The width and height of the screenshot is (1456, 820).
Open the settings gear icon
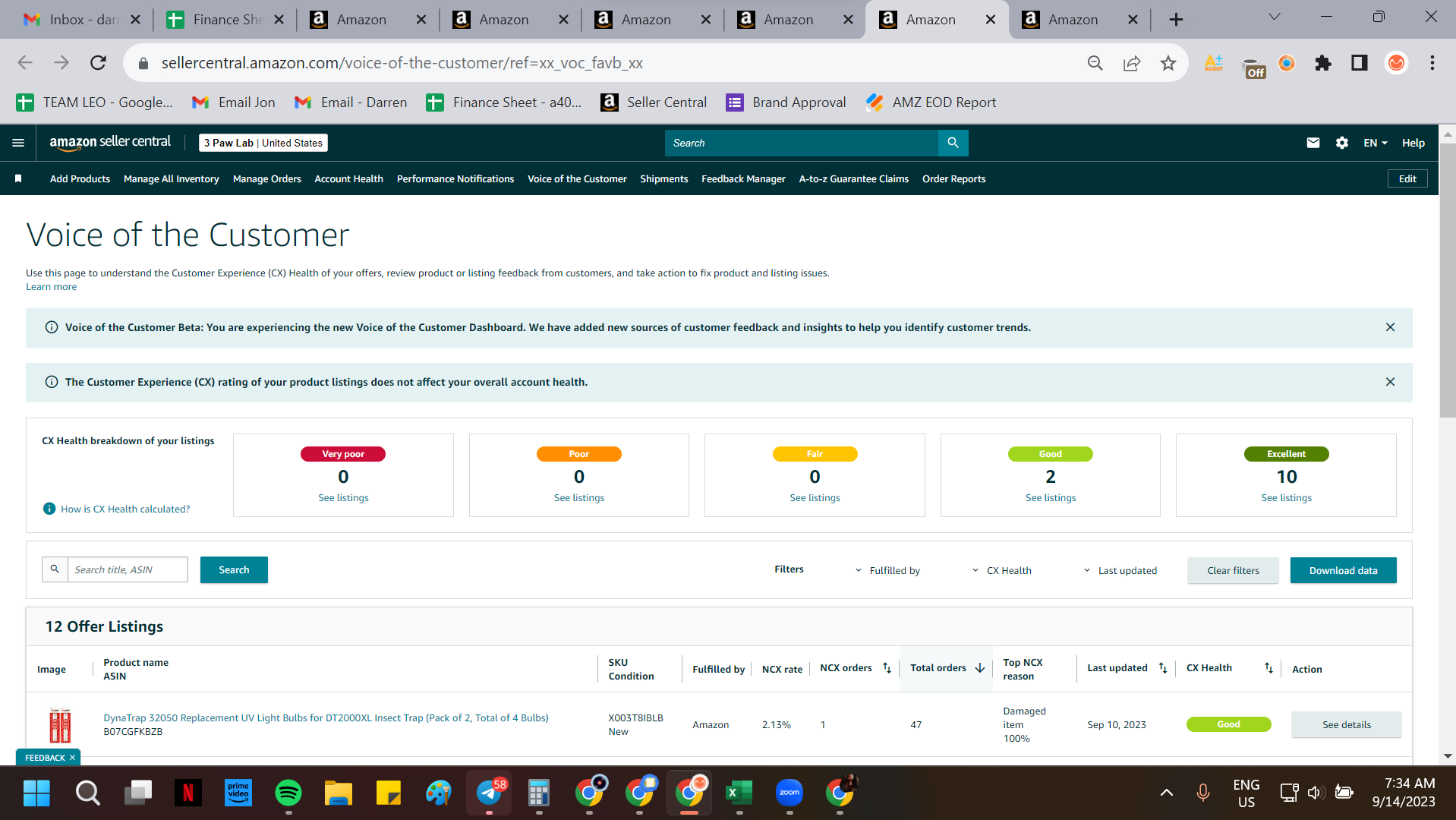pos(1341,143)
